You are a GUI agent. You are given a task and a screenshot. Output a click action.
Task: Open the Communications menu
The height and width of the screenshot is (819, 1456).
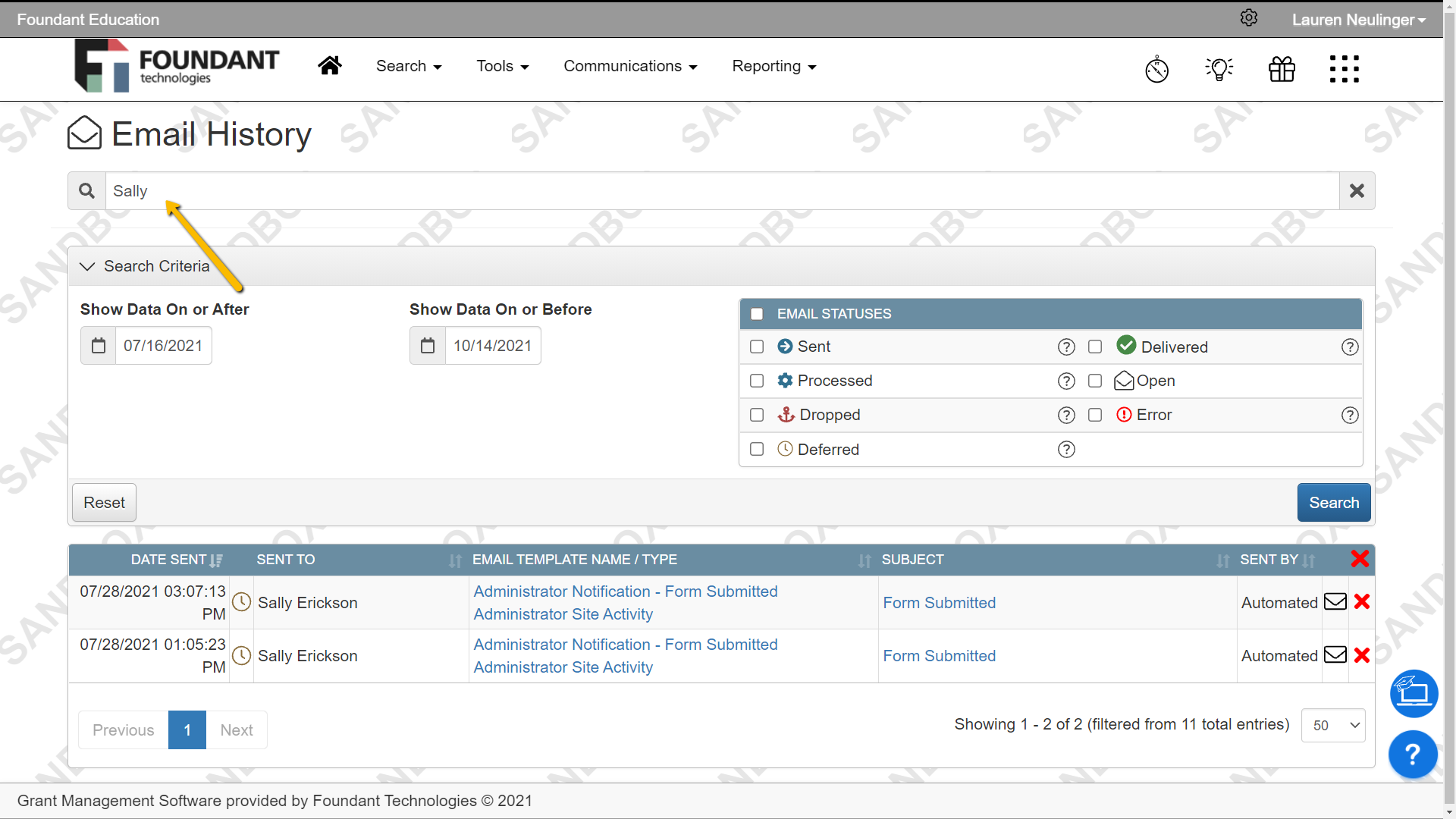[x=630, y=66]
